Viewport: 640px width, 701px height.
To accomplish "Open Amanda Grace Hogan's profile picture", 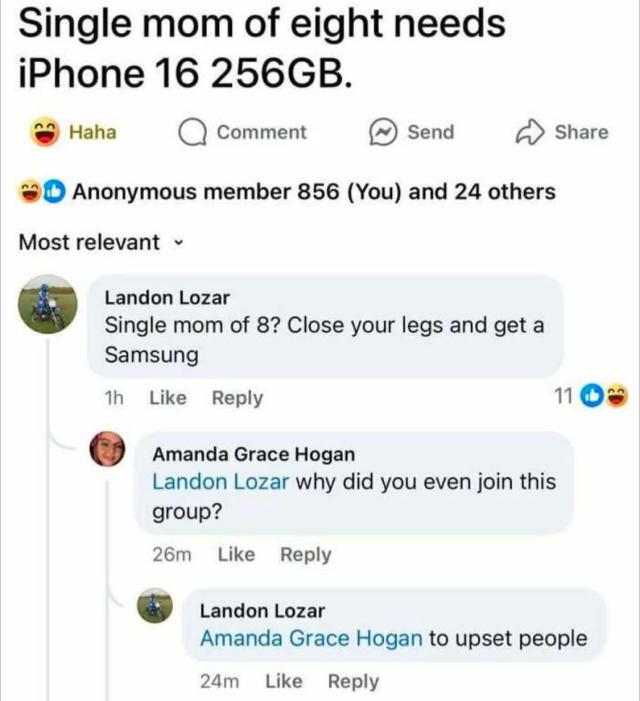I will coord(107,449).
